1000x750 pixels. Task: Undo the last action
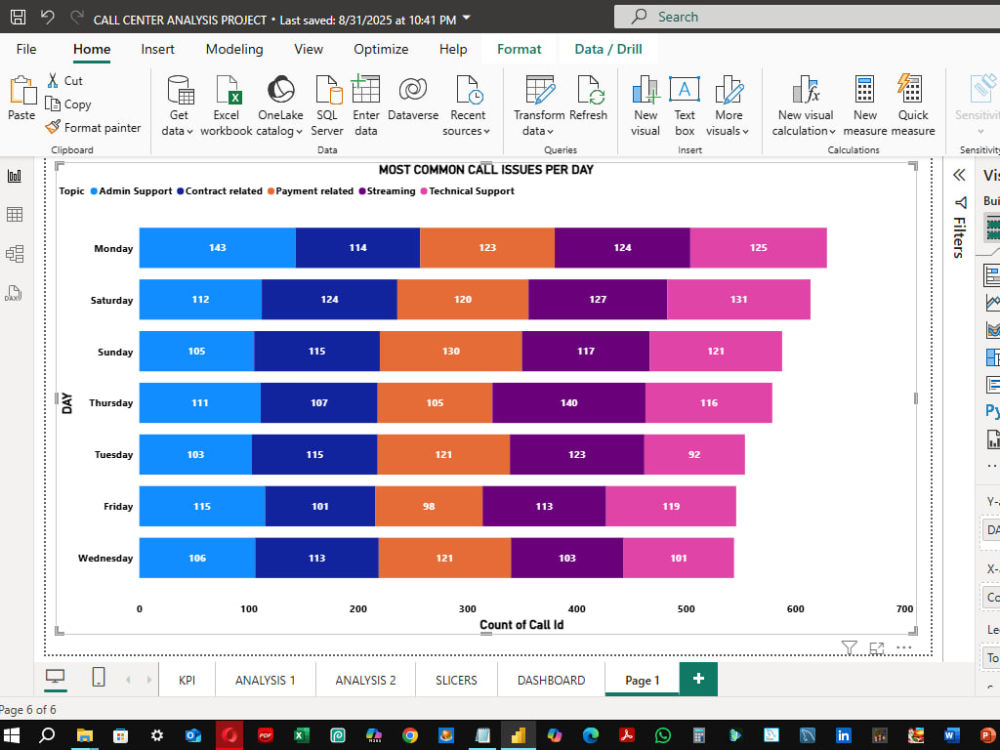point(47,17)
